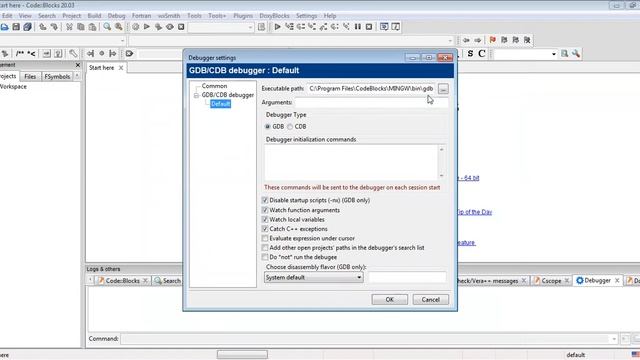This screenshot has width=640, height=360.
Task: Click the Rebuild toolbar icon
Action: [x=170, y=27]
